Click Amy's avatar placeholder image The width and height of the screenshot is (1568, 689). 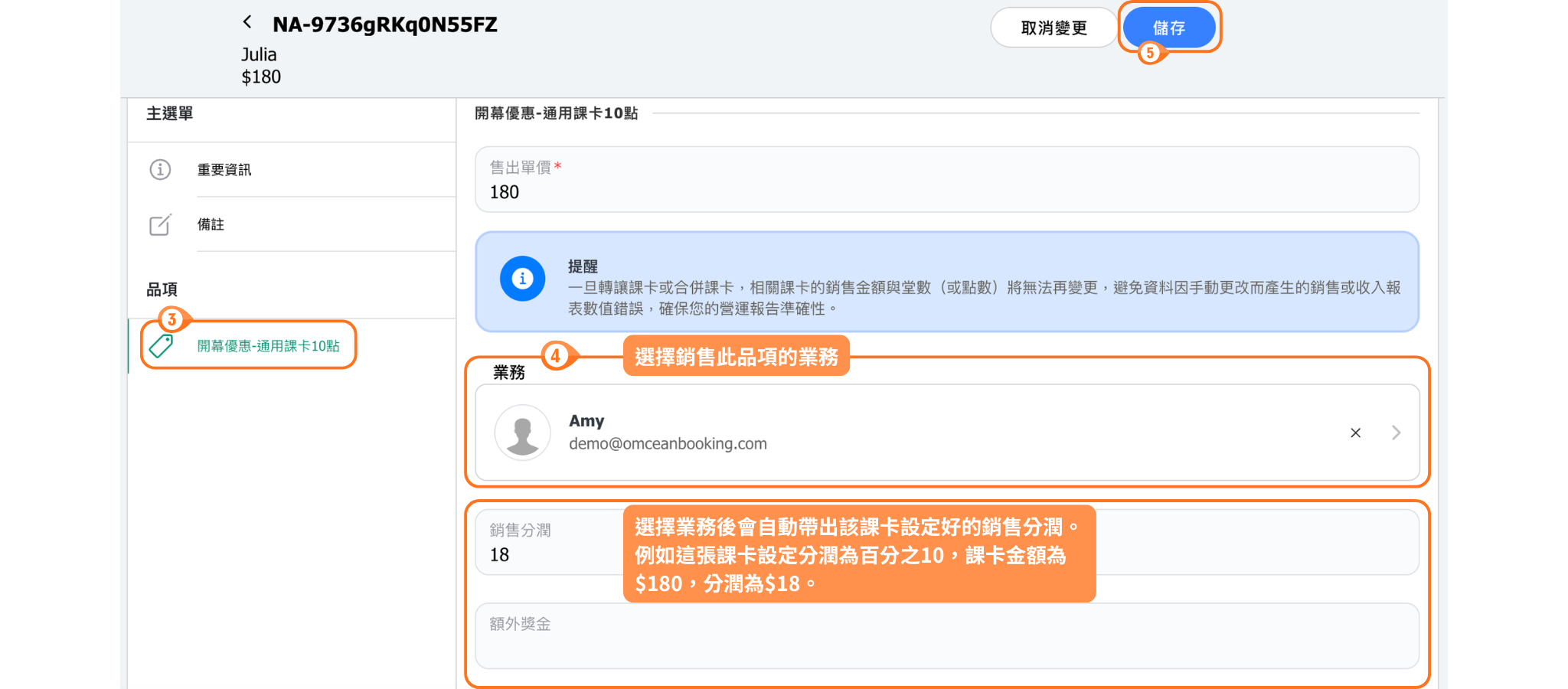point(522,433)
